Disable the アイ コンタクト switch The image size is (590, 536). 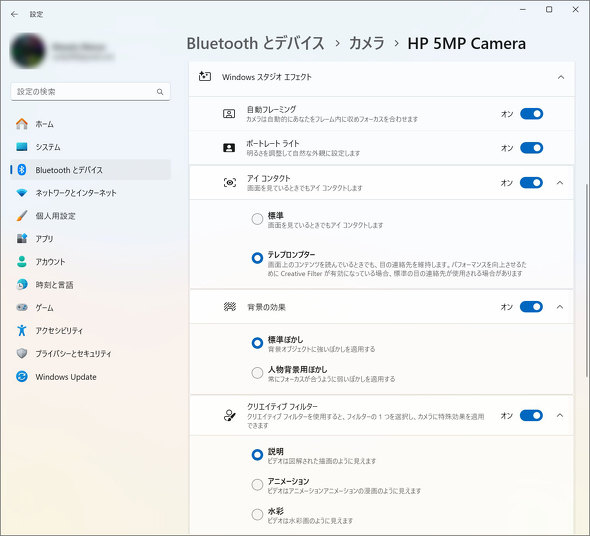(531, 183)
